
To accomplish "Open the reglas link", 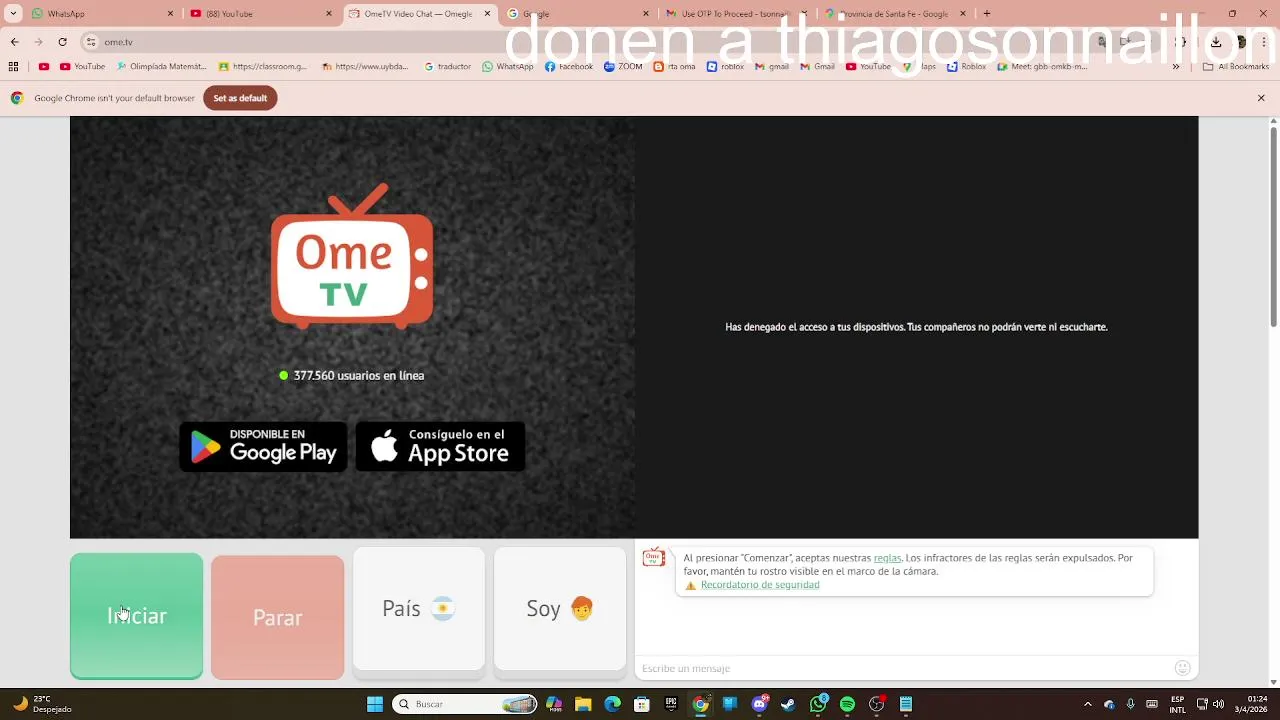I will click(x=887, y=558).
